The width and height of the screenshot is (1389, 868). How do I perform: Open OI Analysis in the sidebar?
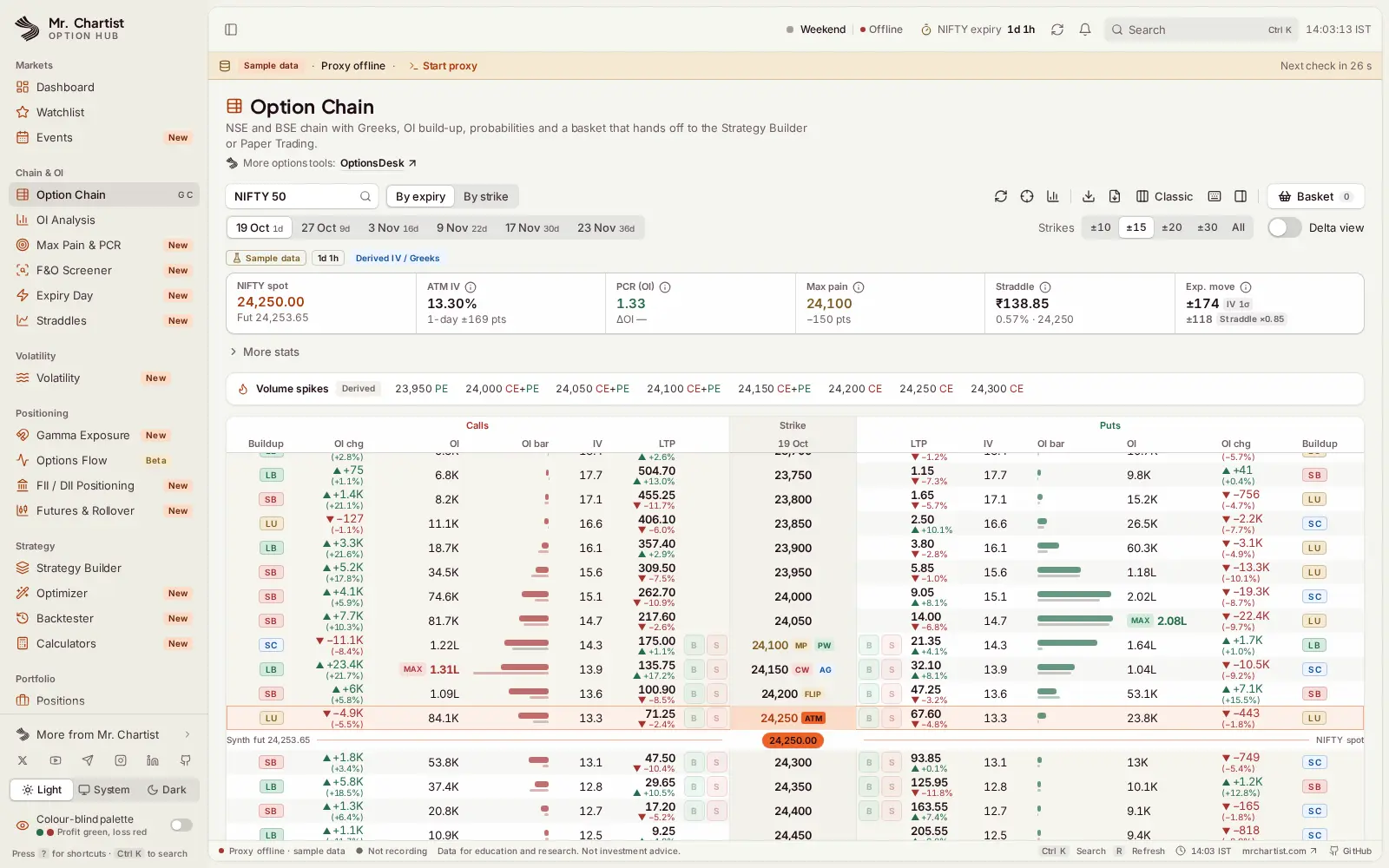[104, 220]
